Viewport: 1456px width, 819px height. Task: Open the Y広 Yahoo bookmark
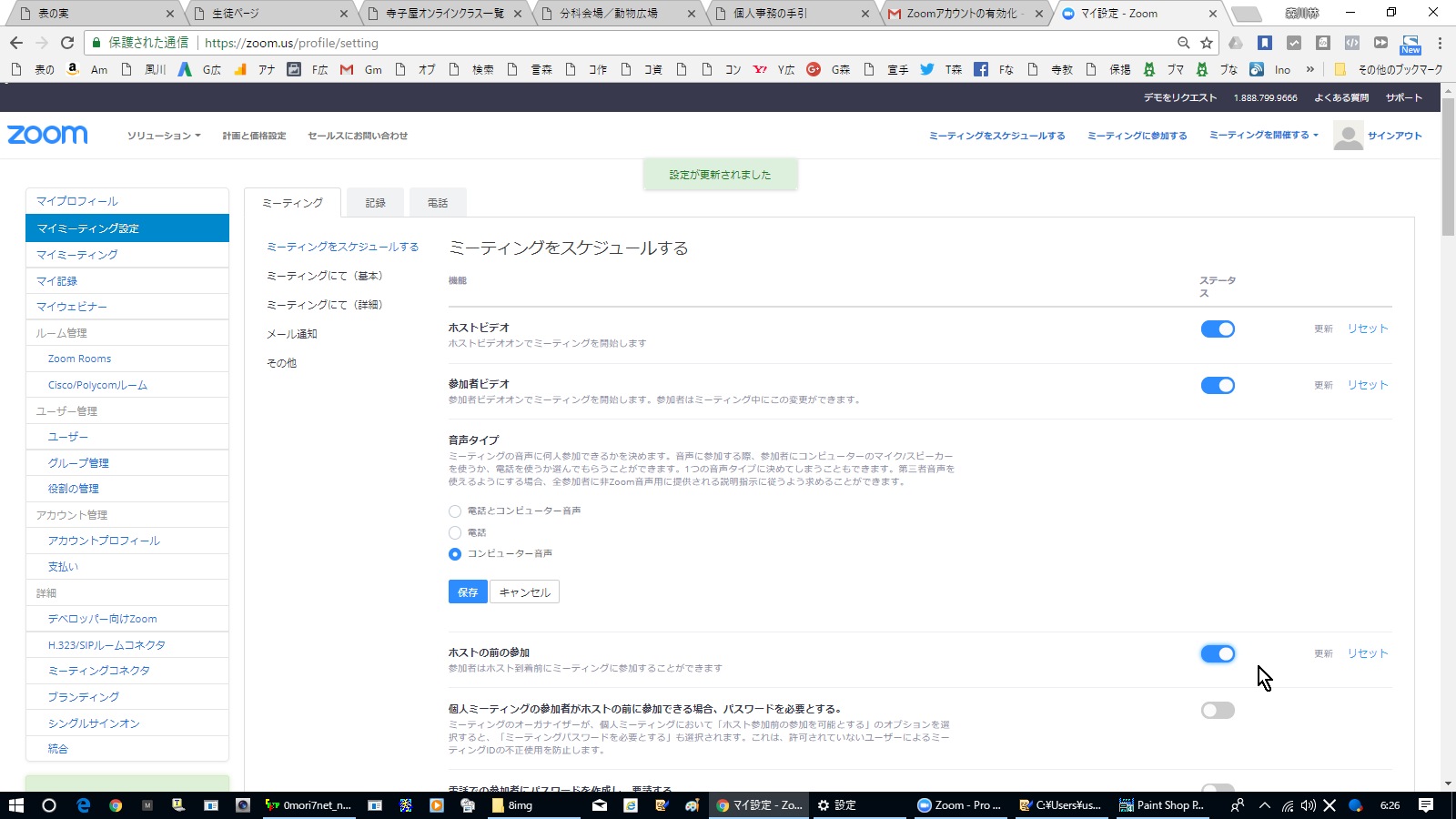tap(773, 69)
